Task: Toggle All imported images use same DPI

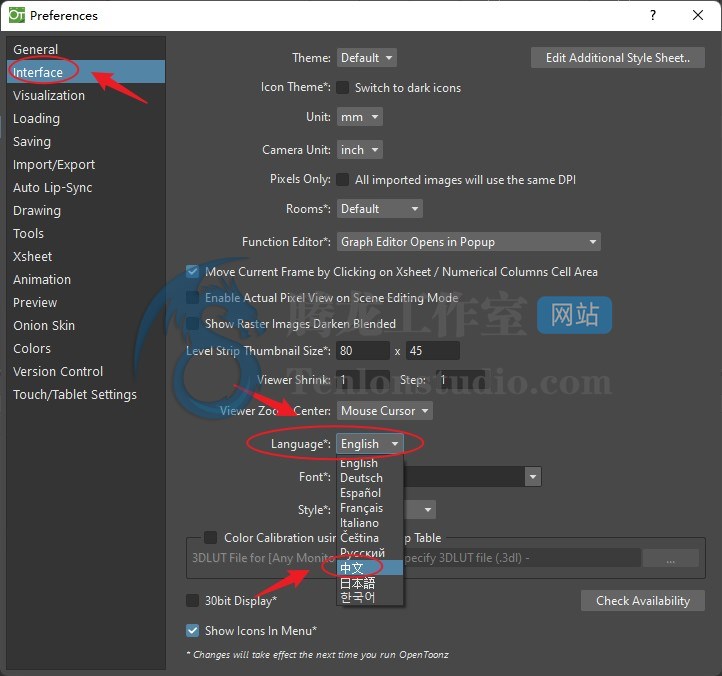Action: pos(342,180)
